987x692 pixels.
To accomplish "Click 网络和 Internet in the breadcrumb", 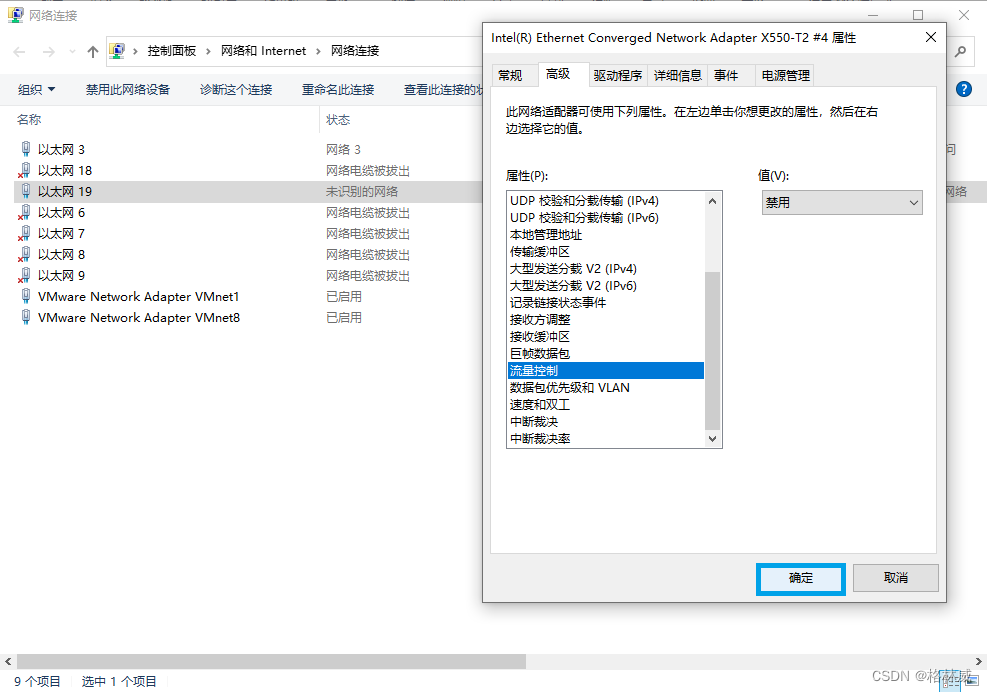I will click(263, 51).
